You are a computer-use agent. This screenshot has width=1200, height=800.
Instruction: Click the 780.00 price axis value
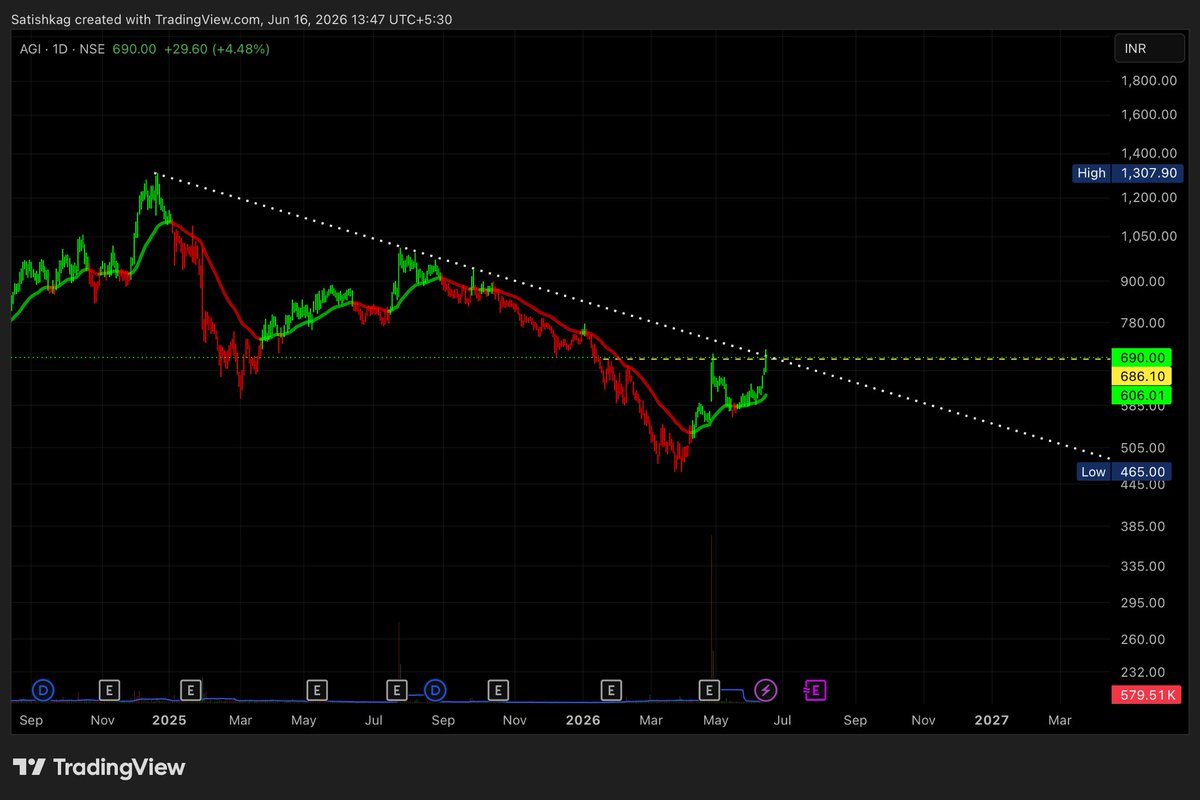coord(1142,323)
